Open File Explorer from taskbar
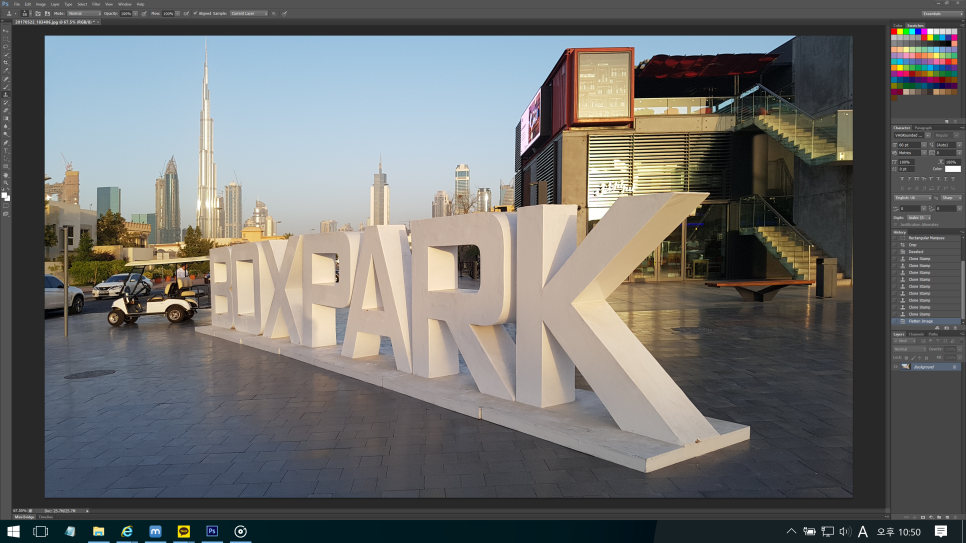 [99, 531]
